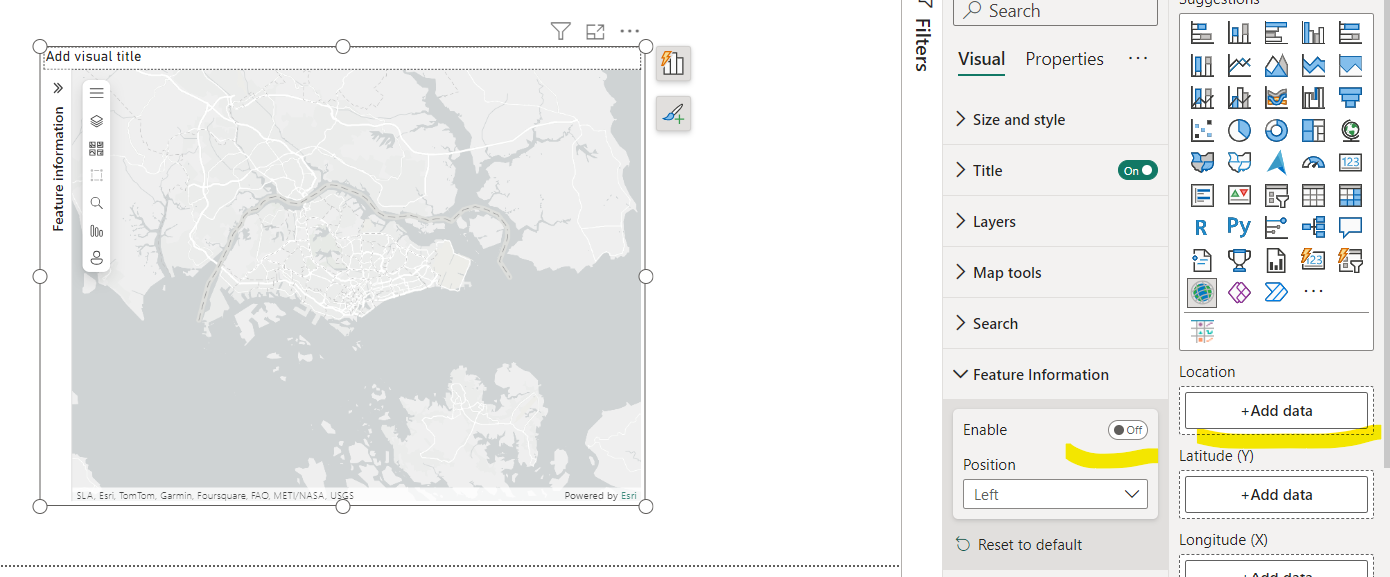This screenshot has width=1390, height=577.
Task: Choose the Decomposition tree visual
Action: pos(1313,228)
